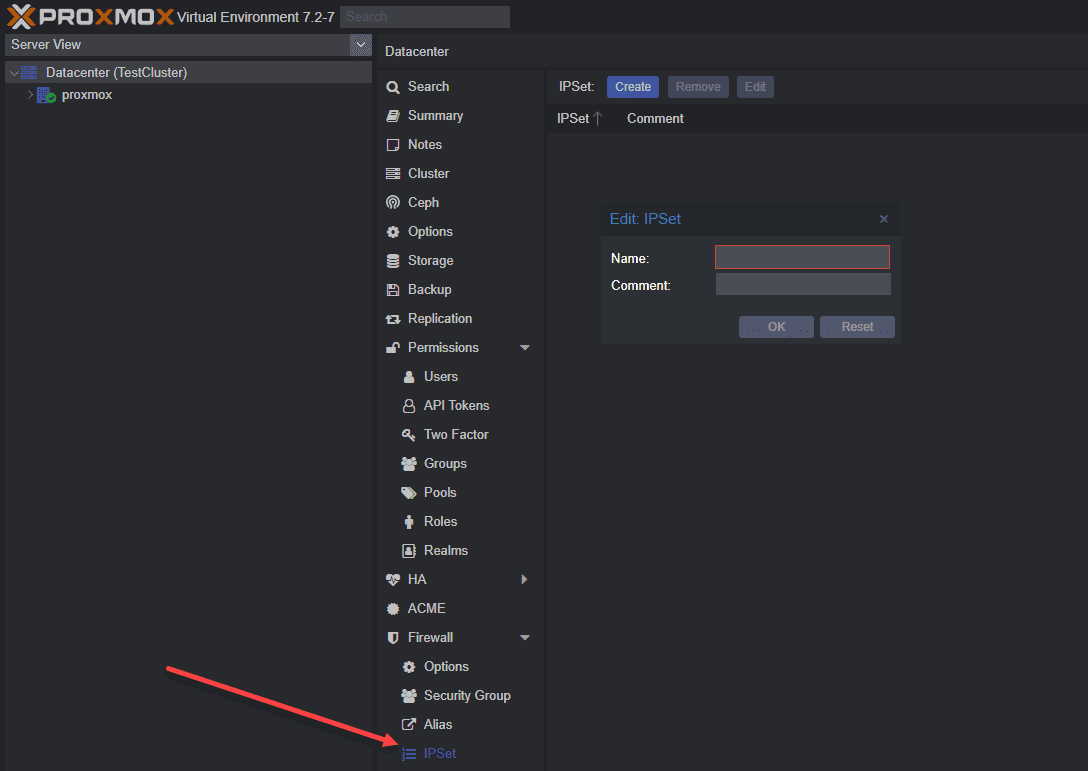Image resolution: width=1088 pixels, height=771 pixels.
Task: Collapse the Firewall submenu arrow
Action: 525,638
